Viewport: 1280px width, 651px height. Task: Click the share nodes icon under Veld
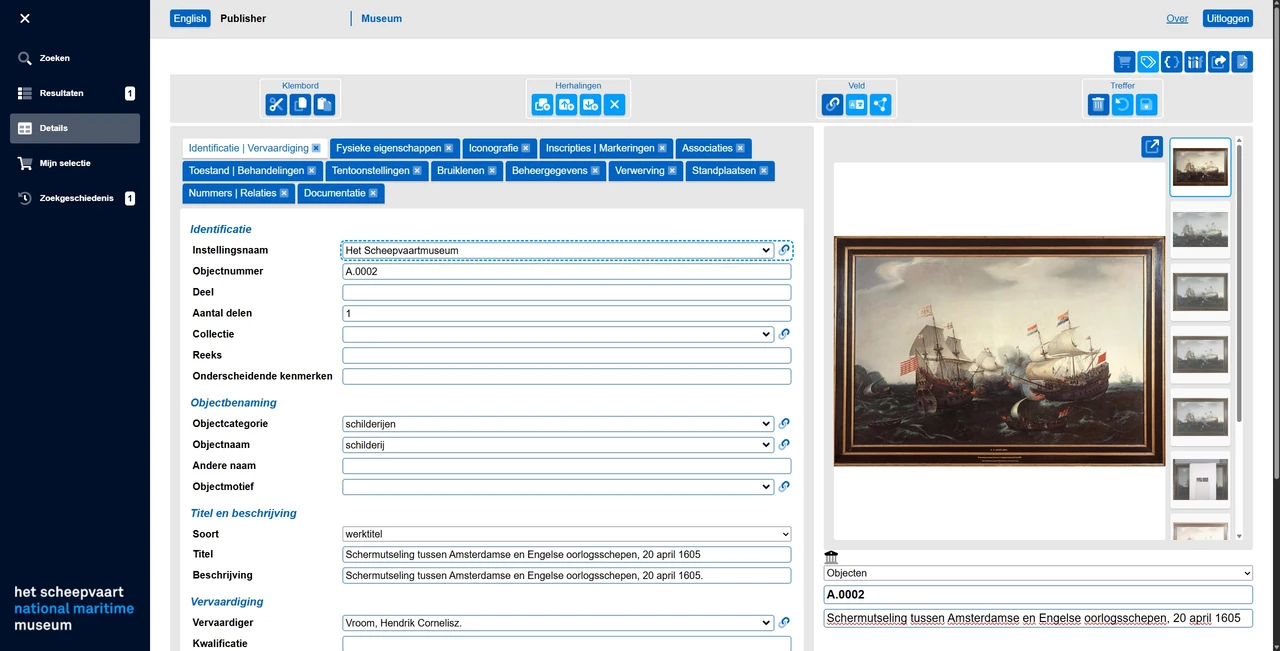[880, 104]
